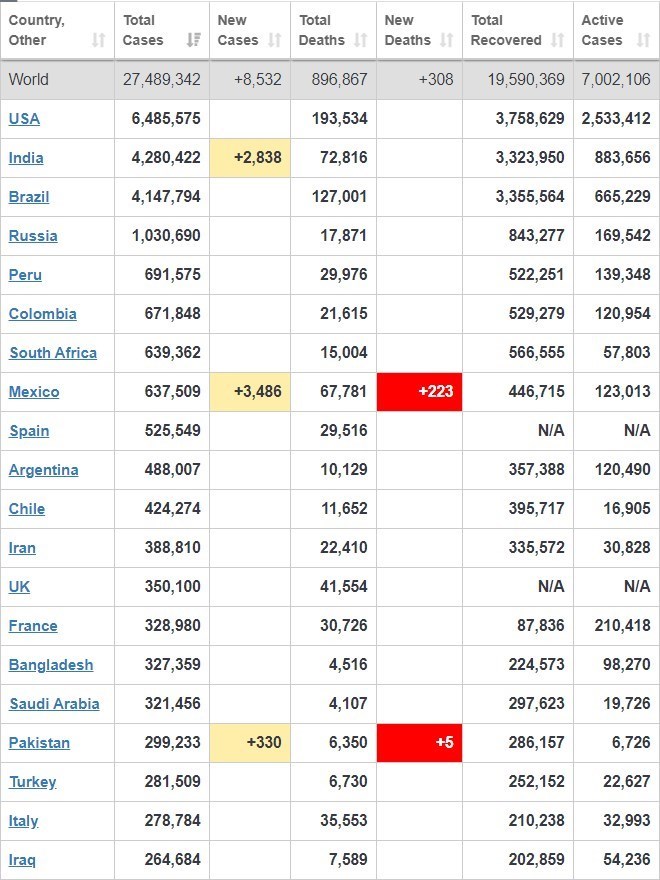Screen dimensions: 660x880
Task: Open the Colombia country link
Action: (43, 314)
